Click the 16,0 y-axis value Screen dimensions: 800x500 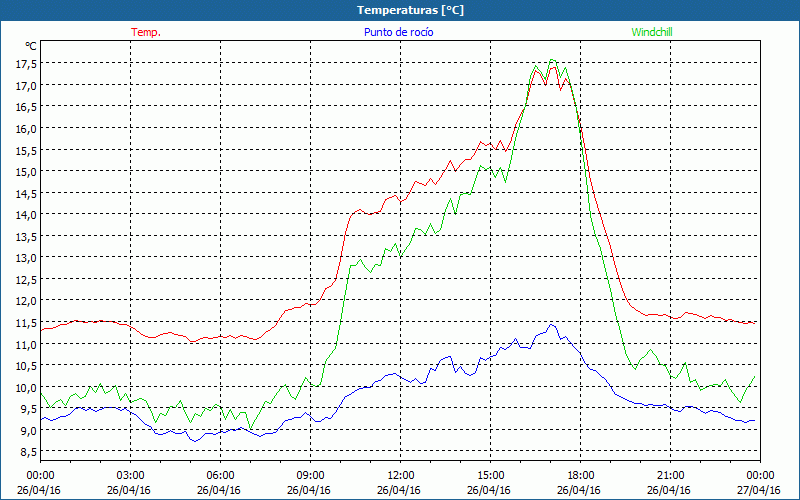26,128
